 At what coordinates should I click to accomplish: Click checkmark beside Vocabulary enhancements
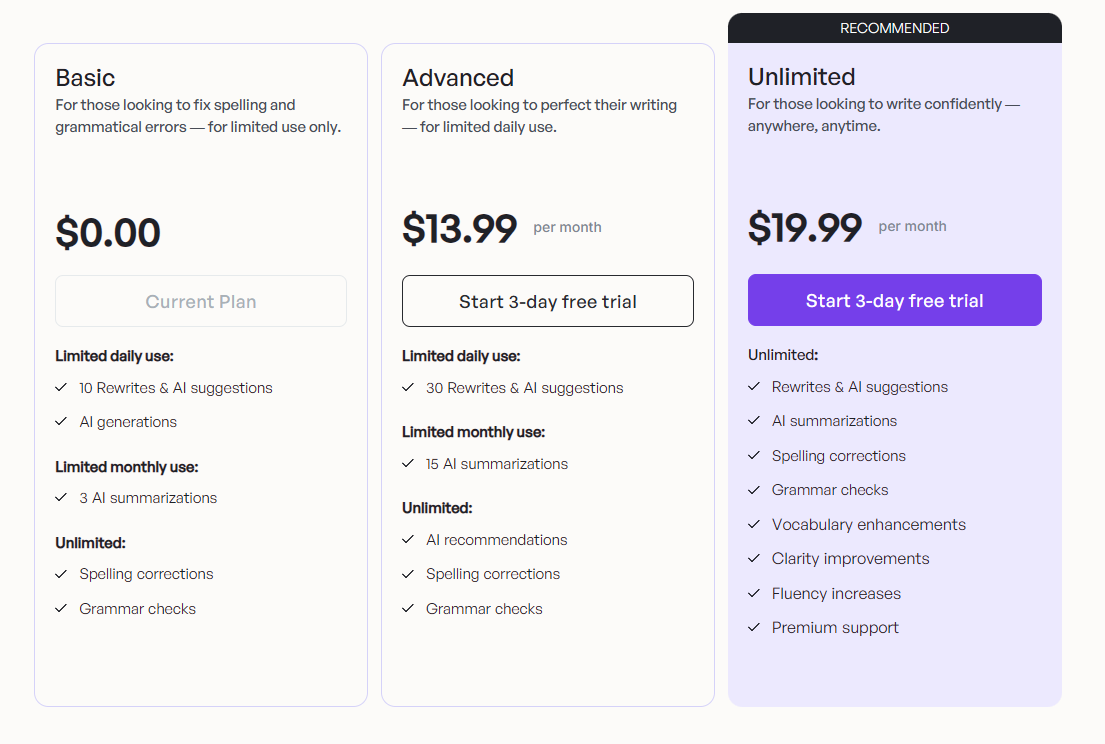pos(754,524)
